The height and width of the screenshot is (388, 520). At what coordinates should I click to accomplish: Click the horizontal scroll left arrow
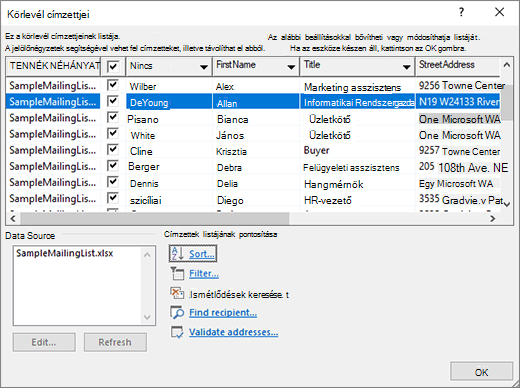(x=13, y=219)
